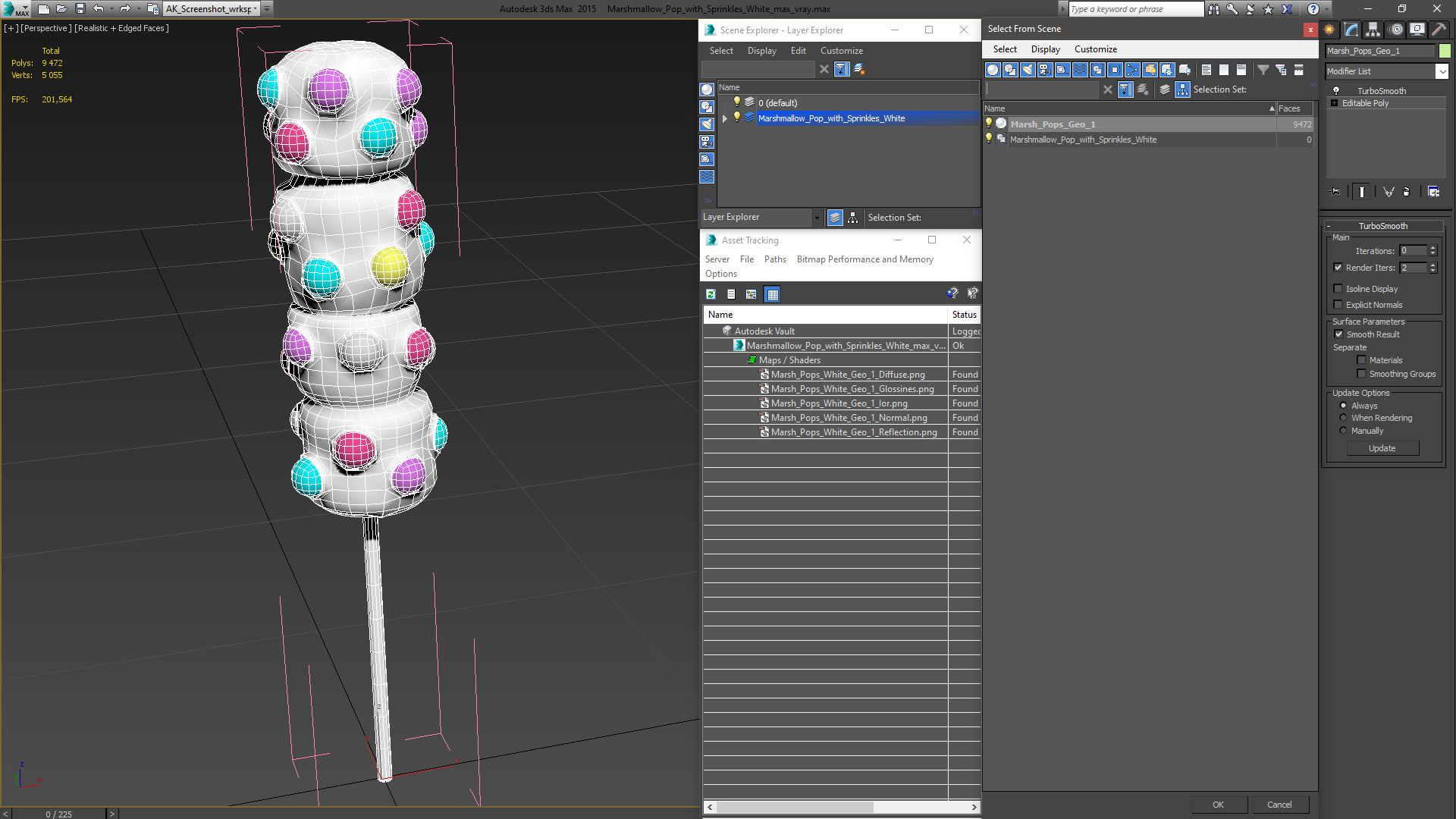This screenshot has width=1456, height=819.
Task: Click the Pin Stack icon
Action: click(x=1335, y=192)
